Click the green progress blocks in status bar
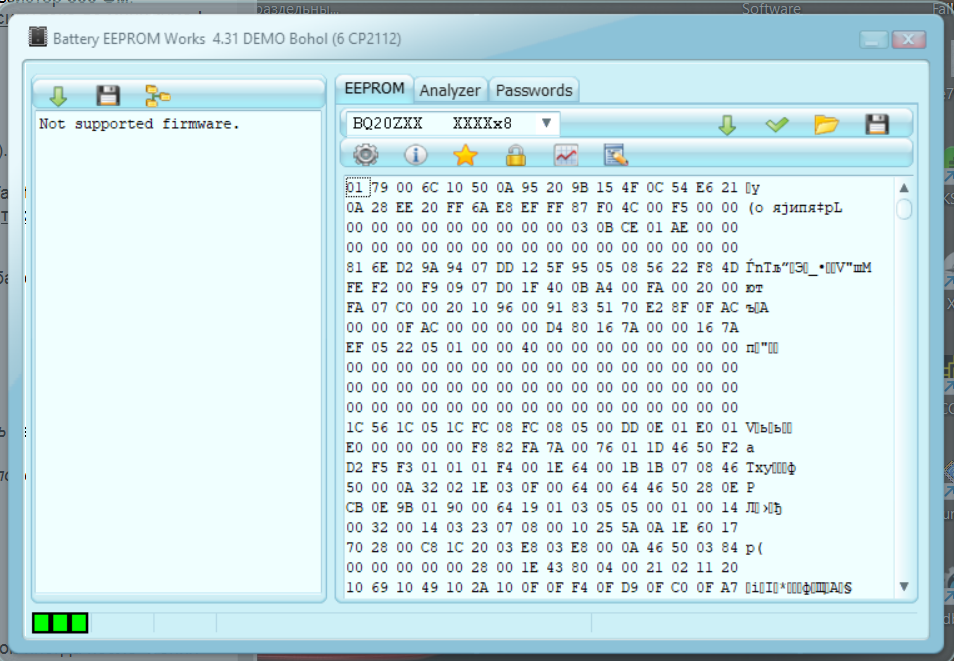 point(60,623)
